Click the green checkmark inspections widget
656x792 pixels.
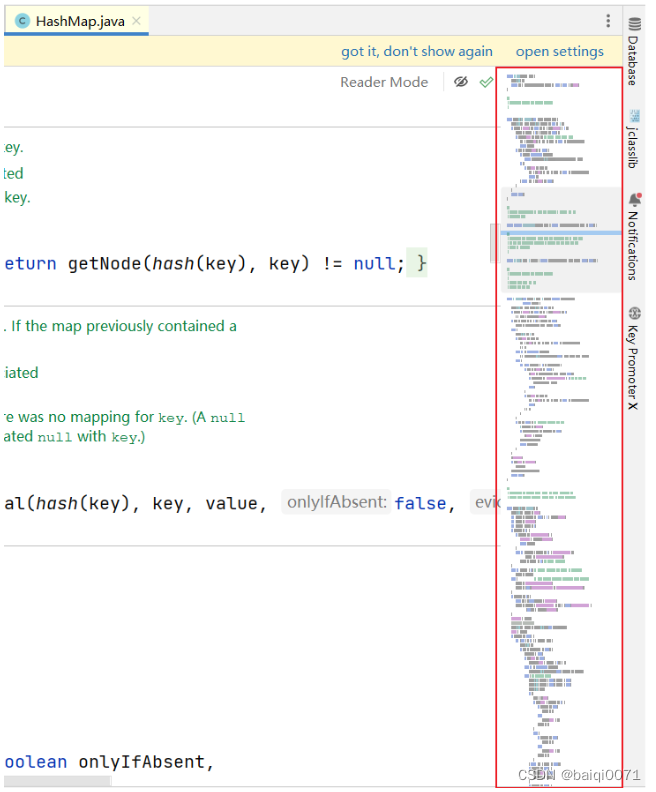[x=486, y=82]
